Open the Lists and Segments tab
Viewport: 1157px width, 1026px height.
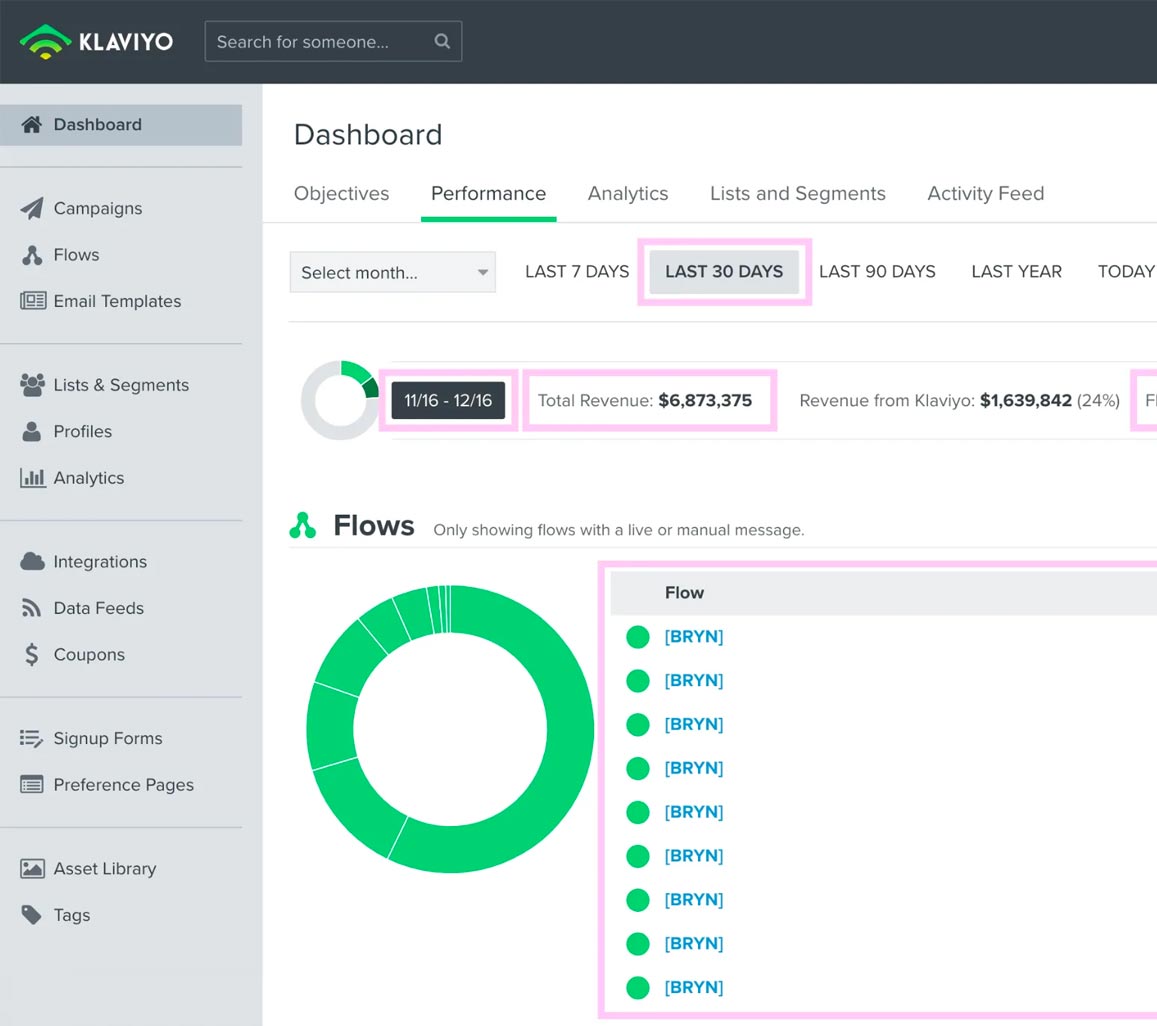[797, 194]
